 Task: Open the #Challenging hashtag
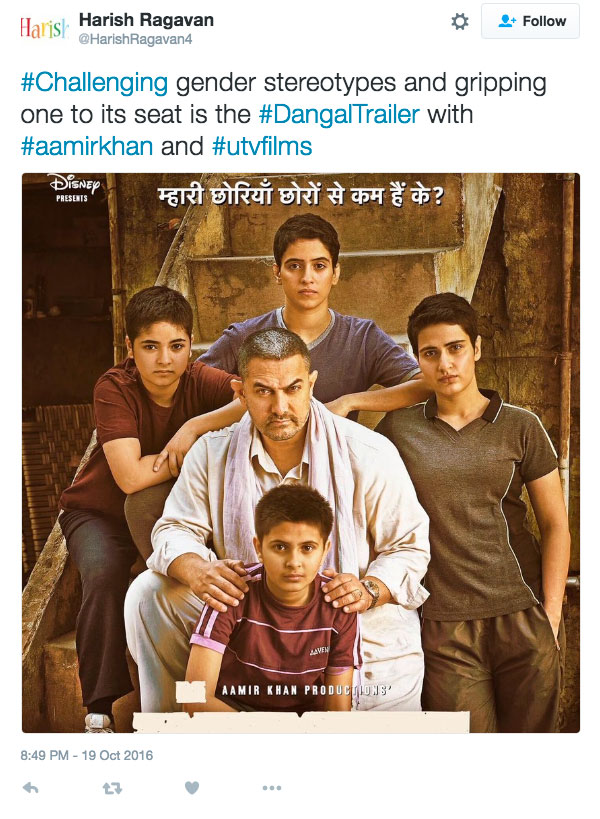[x=94, y=83]
